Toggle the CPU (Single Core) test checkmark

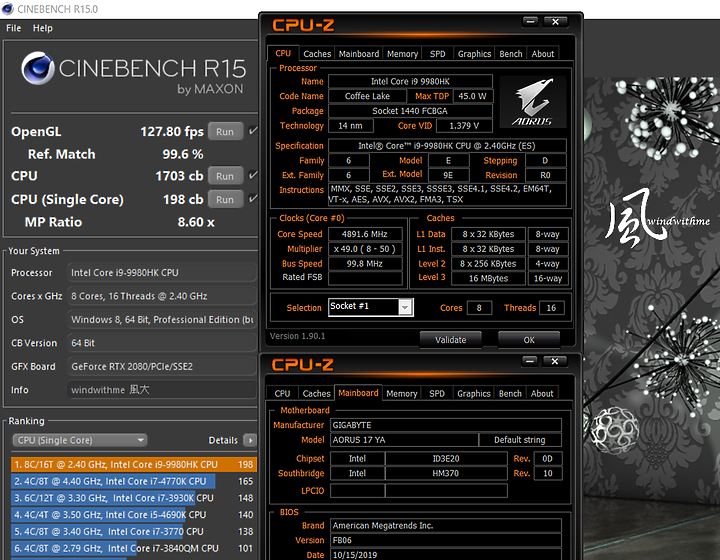[253, 198]
